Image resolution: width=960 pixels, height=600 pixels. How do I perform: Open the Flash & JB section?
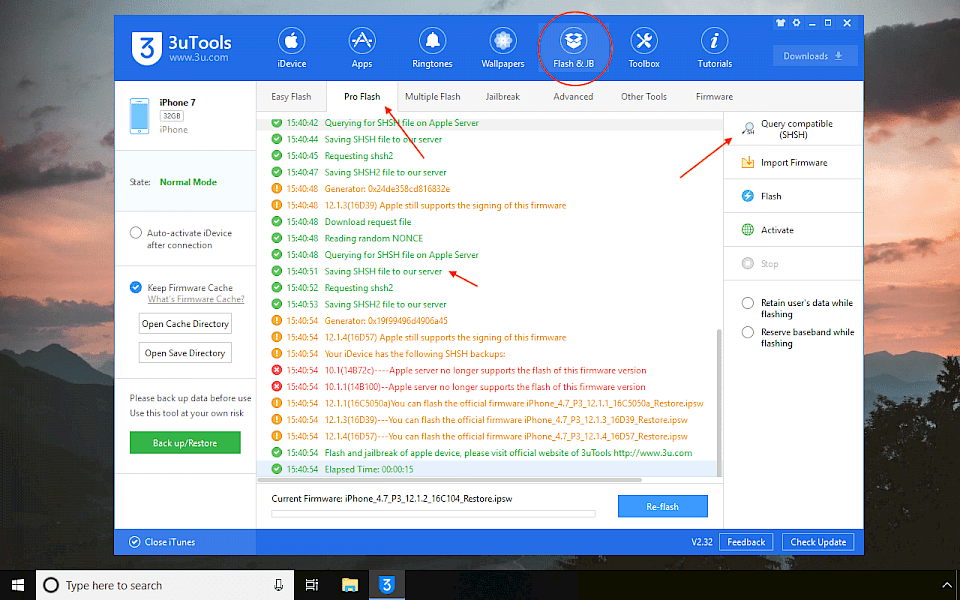(x=574, y=48)
